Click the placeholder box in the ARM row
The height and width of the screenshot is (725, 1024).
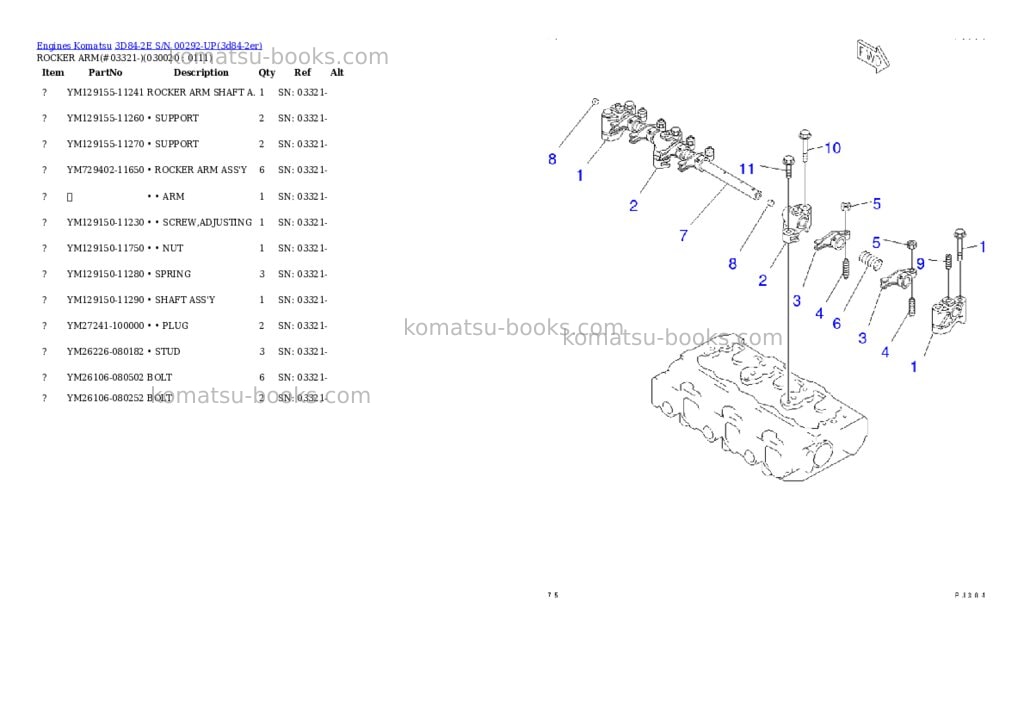tap(70, 197)
